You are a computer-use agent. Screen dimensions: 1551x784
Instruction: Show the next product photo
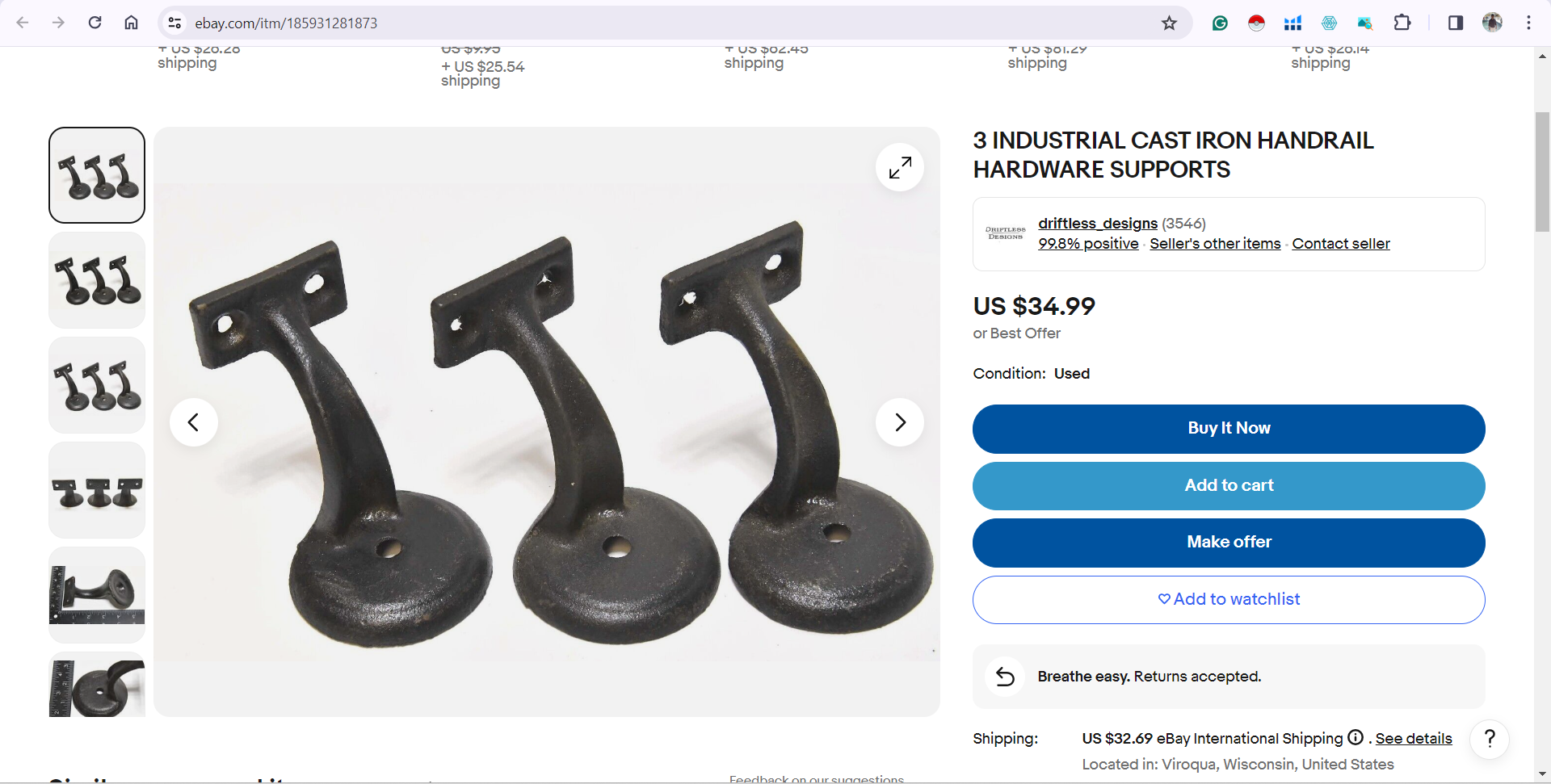point(900,421)
